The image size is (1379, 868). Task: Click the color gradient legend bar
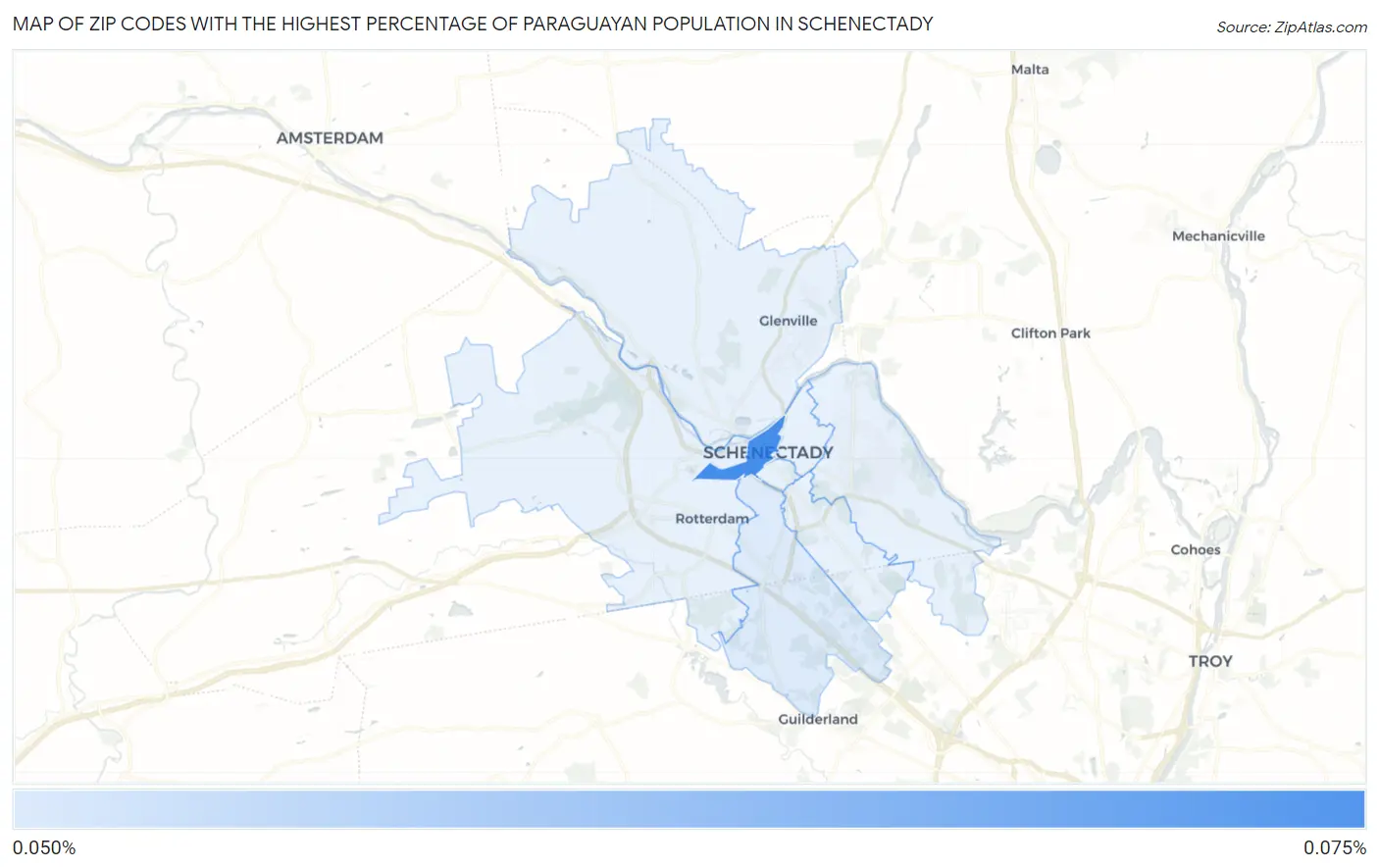click(x=689, y=810)
